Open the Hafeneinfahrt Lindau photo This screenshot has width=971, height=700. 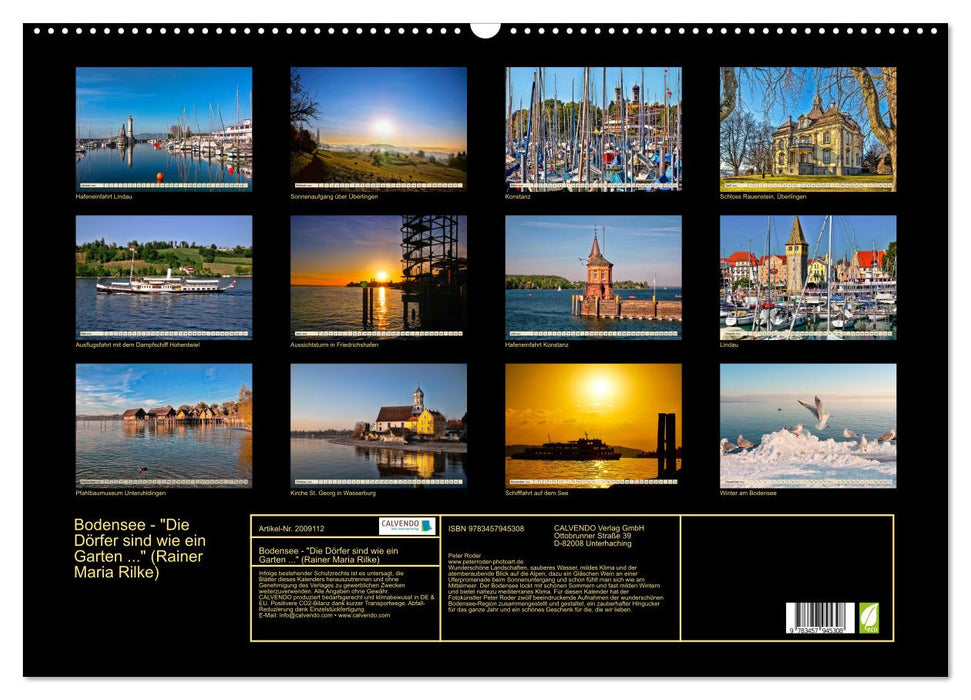(164, 128)
